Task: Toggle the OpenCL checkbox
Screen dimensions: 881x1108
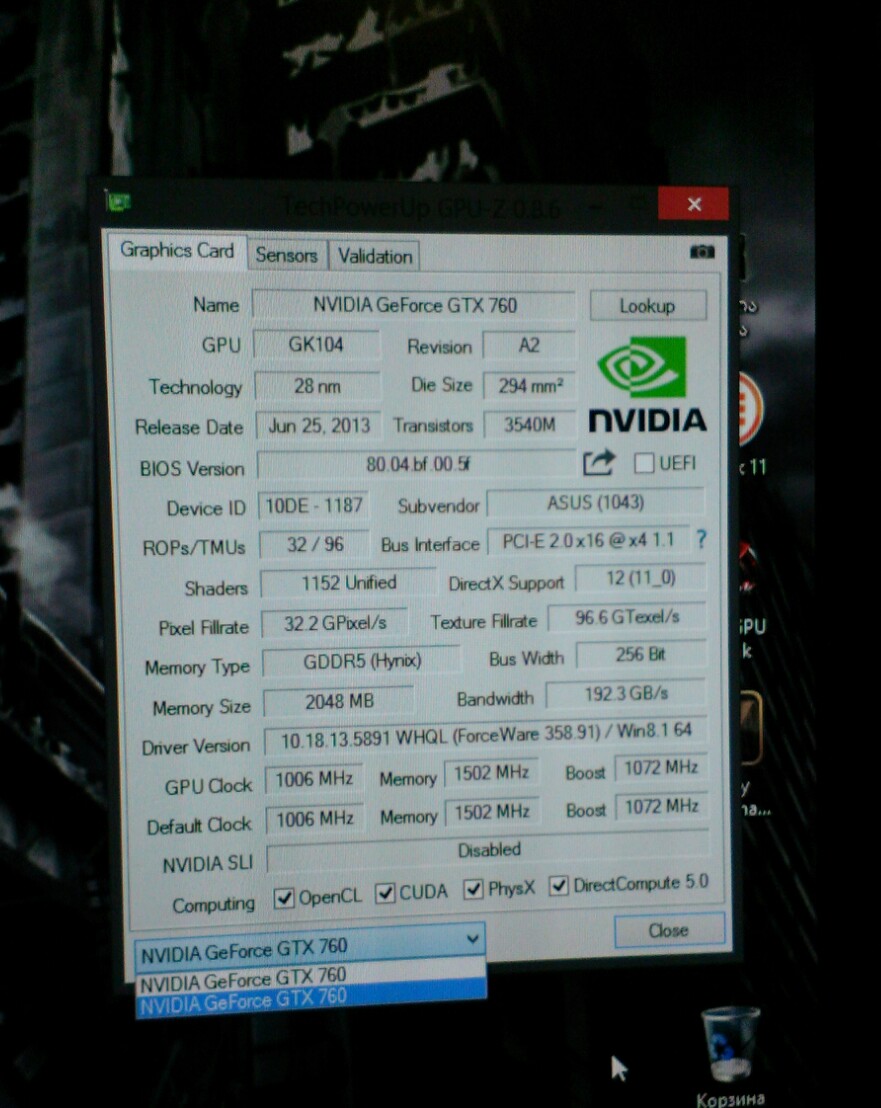Action: tap(284, 898)
